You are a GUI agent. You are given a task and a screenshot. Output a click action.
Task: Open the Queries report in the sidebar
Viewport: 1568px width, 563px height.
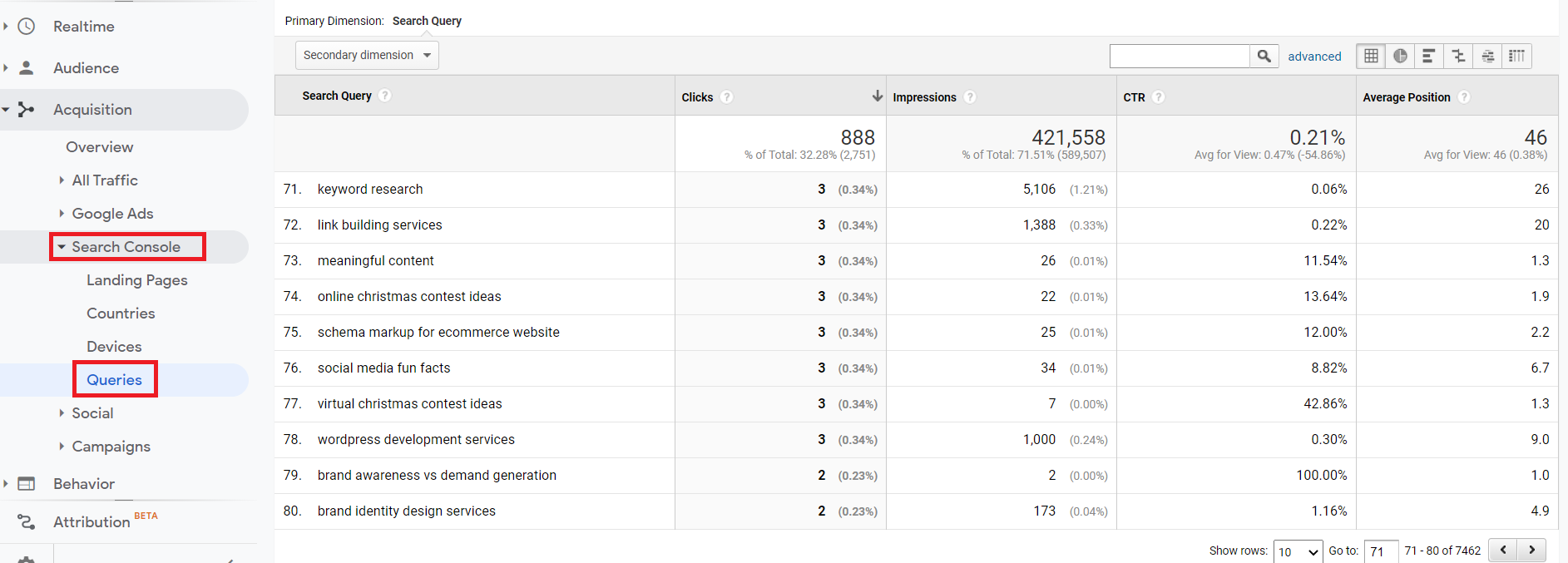[114, 379]
